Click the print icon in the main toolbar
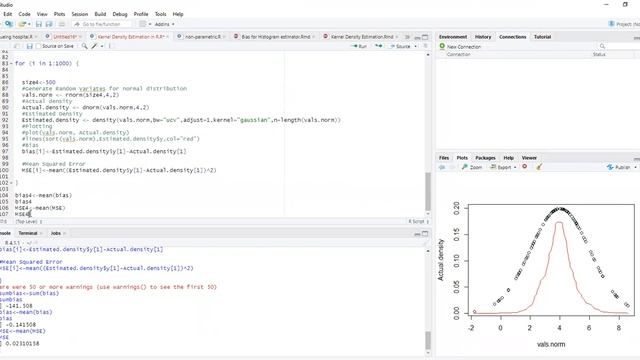The image size is (640, 360). click(x=62, y=24)
